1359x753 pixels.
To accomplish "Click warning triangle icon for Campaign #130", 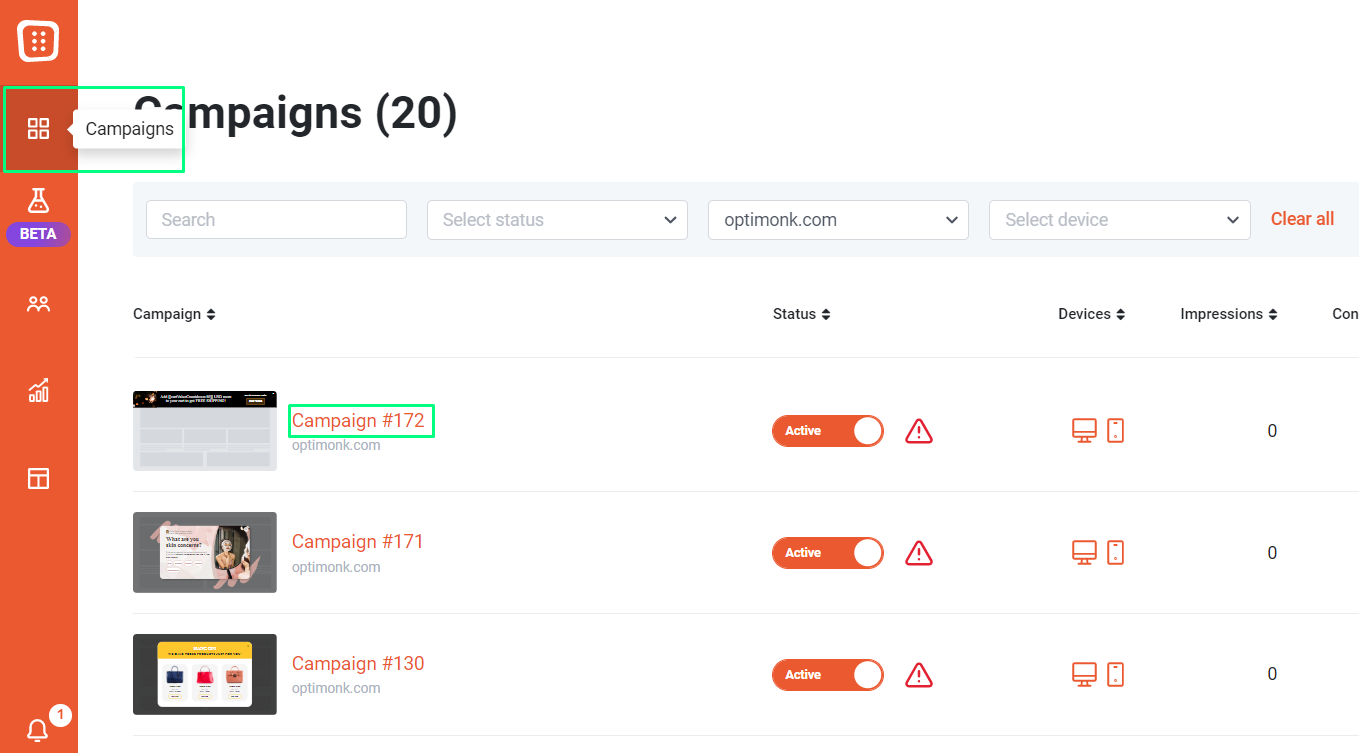I will [919, 675].
